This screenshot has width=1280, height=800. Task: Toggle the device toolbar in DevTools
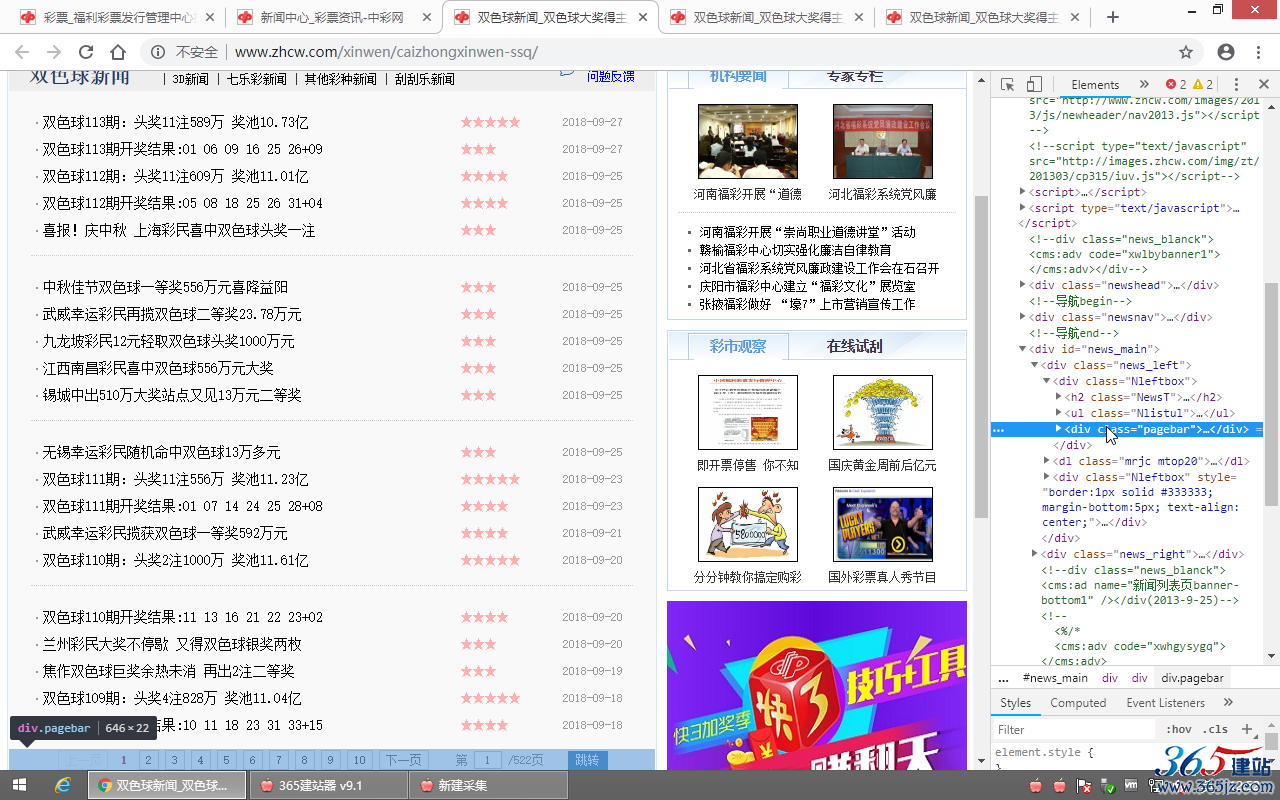(1034, 85)
